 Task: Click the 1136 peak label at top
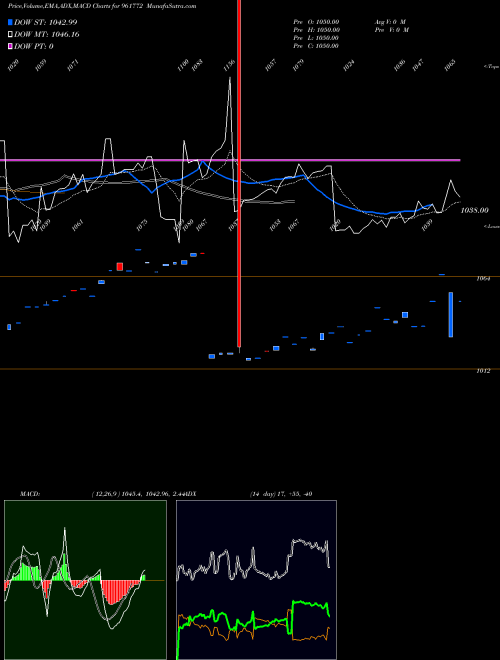[x=229, y=65]
